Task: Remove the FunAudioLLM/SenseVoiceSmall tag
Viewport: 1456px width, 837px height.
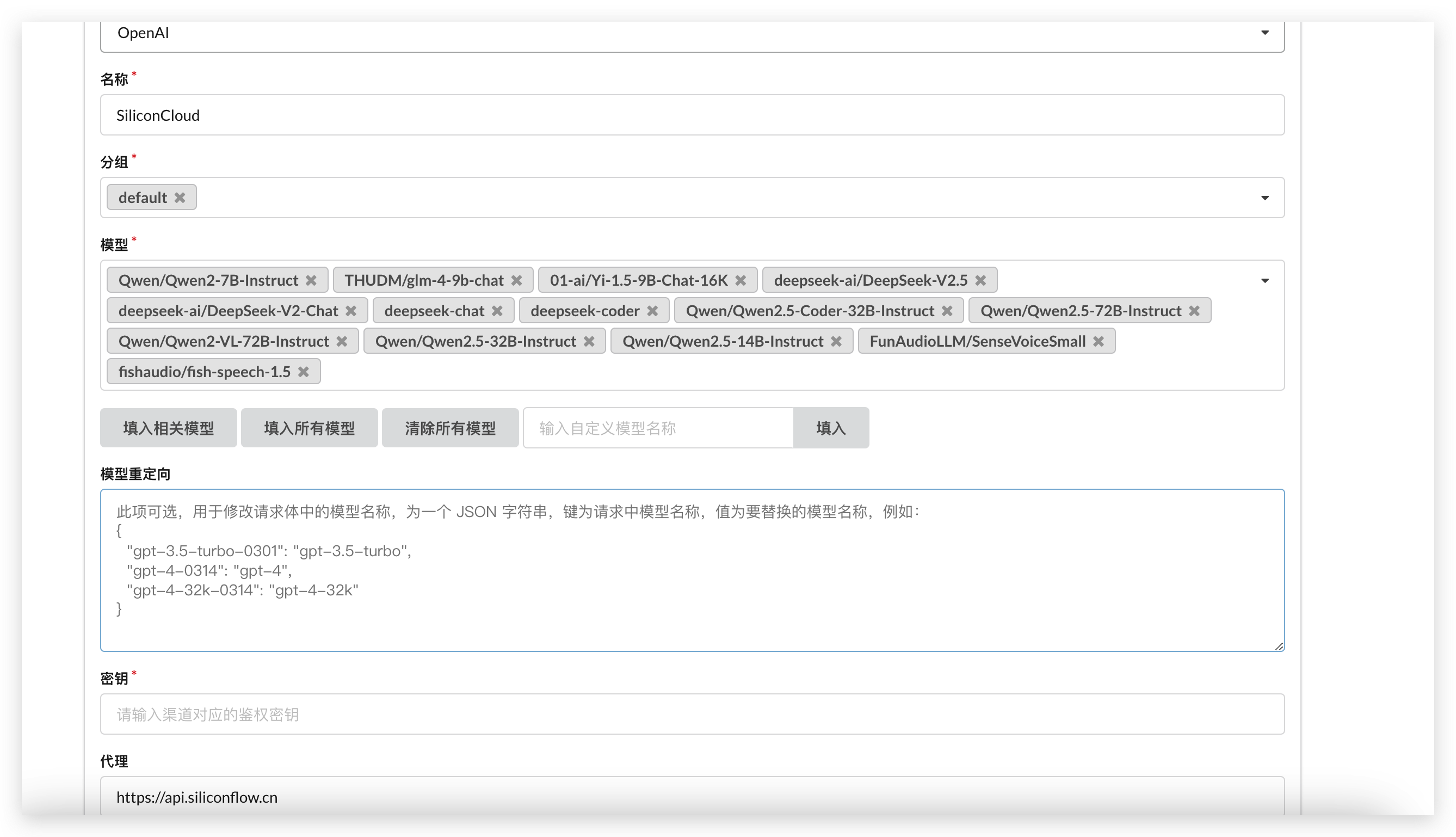Action: 1098,341
